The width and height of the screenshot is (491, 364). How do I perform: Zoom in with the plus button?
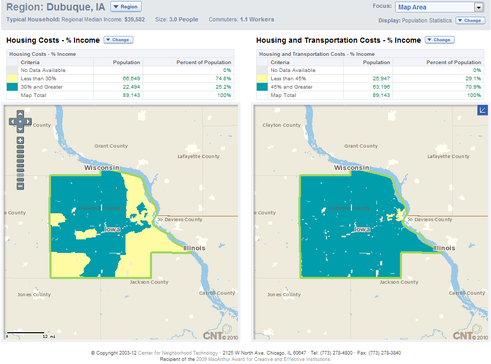(20, 140)
